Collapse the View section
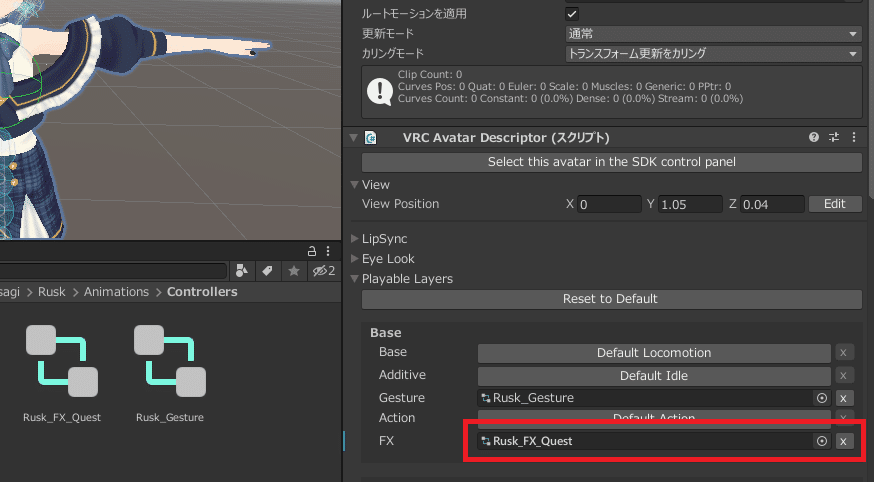874x482 pixels. coord(355,184)
